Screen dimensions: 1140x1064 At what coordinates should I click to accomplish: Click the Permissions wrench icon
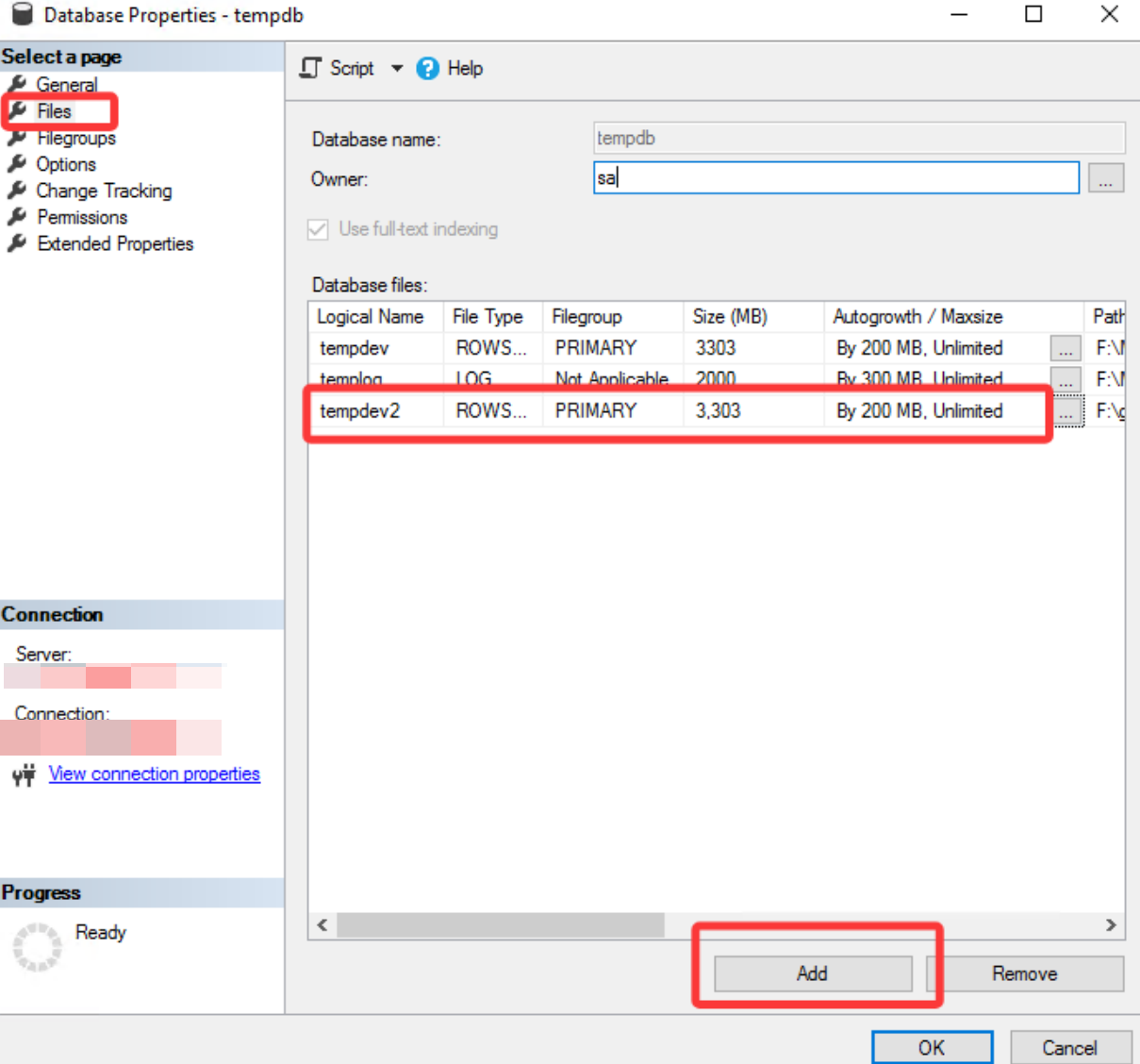[x=17, y=217]
